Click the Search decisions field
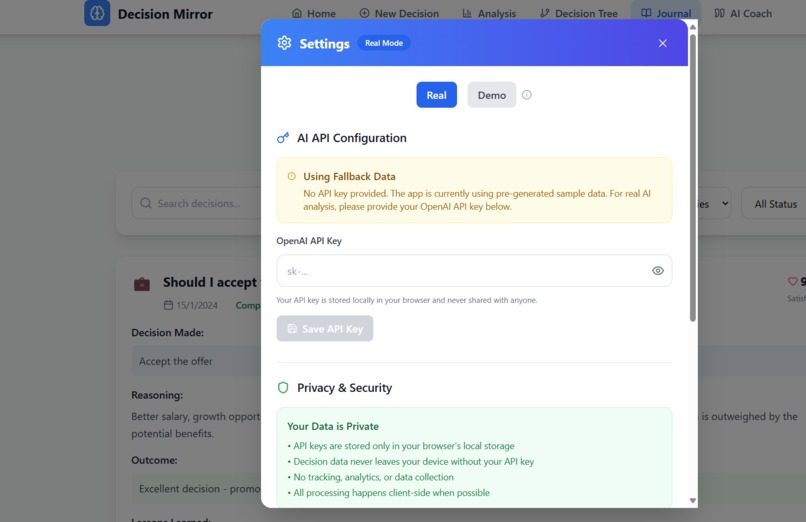Image resolution: width=806 pixels, height=522 pixels. coord(198,203)
